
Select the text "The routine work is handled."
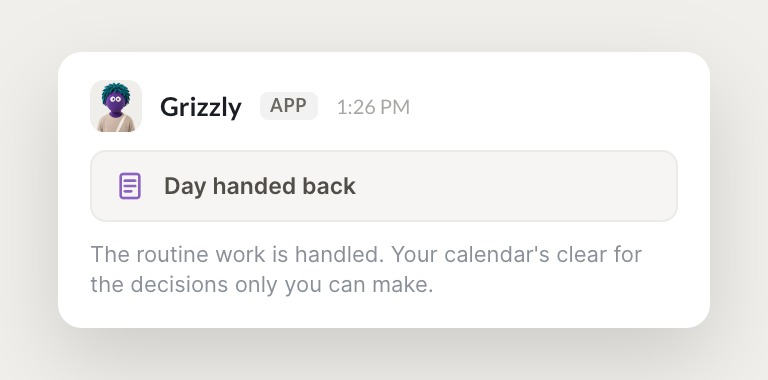[x=238, y=255]
